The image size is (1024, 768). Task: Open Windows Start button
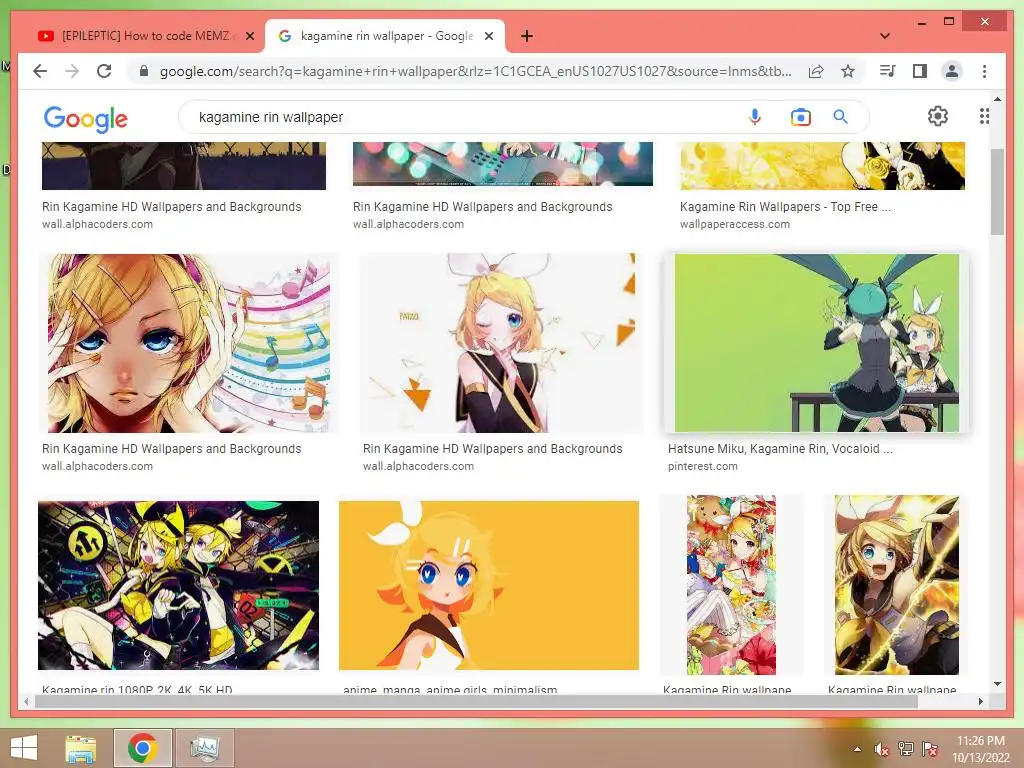tap(24, 748)
